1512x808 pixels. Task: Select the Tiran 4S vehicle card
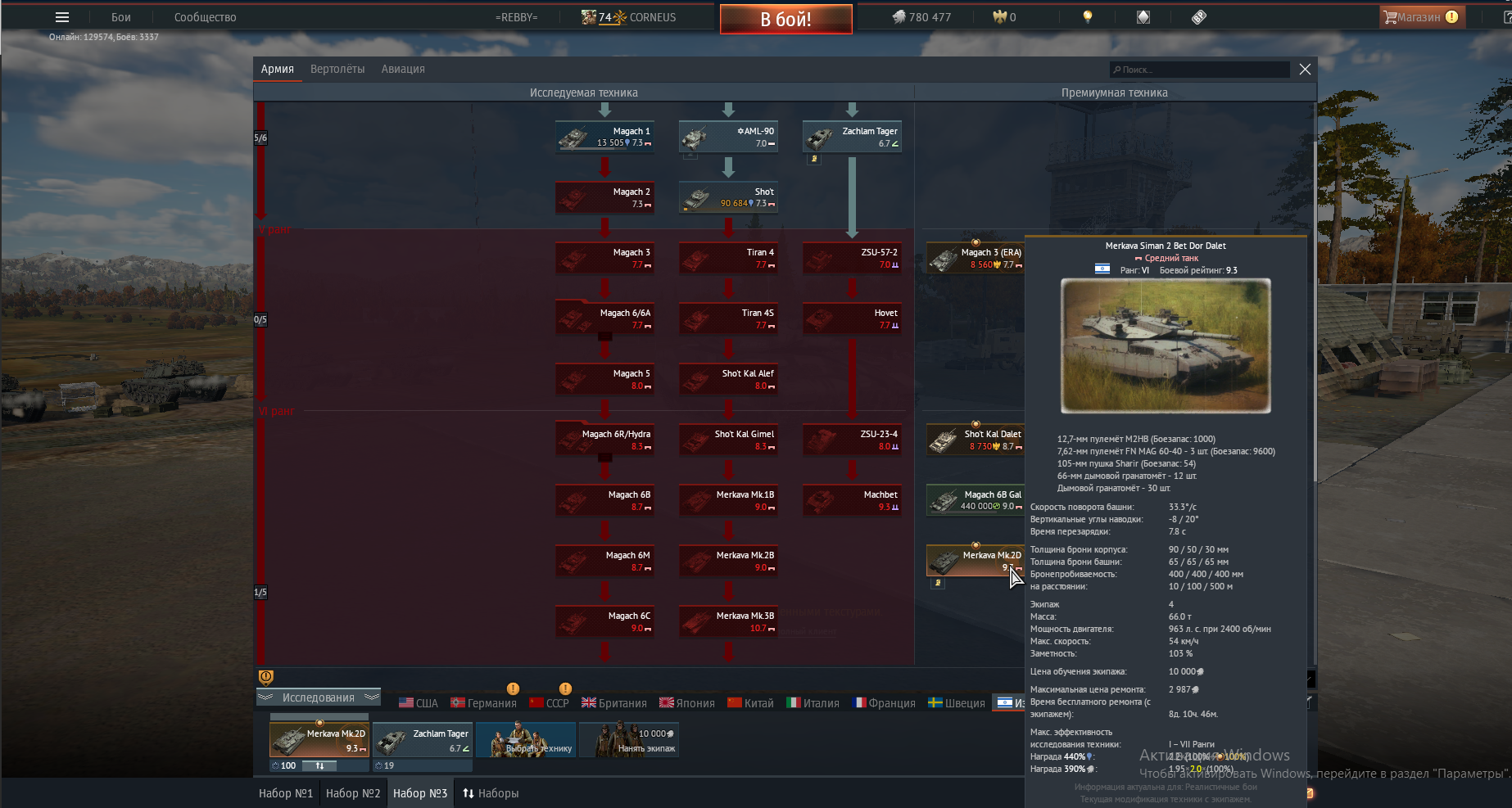tap(728, 318)
